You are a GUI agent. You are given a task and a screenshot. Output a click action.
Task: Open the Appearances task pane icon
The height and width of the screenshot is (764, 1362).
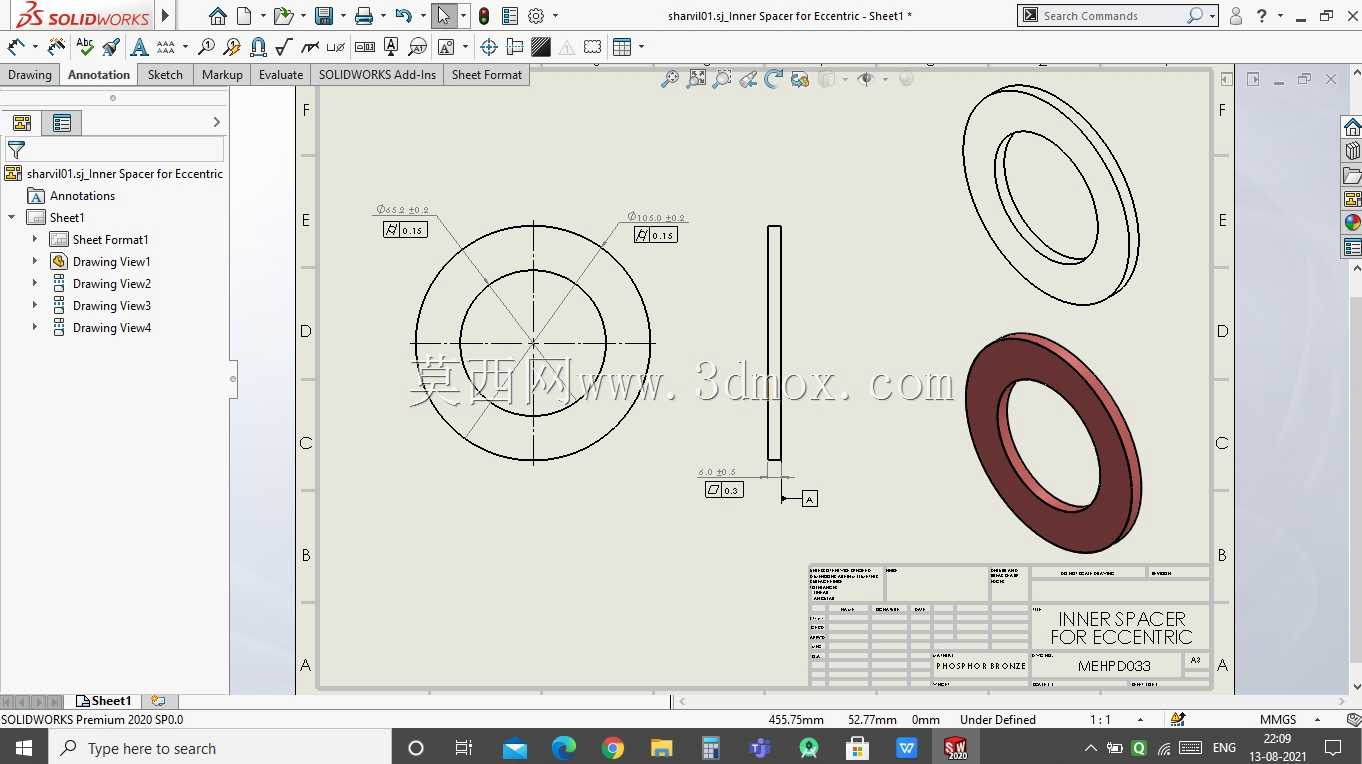[1352, 223]
